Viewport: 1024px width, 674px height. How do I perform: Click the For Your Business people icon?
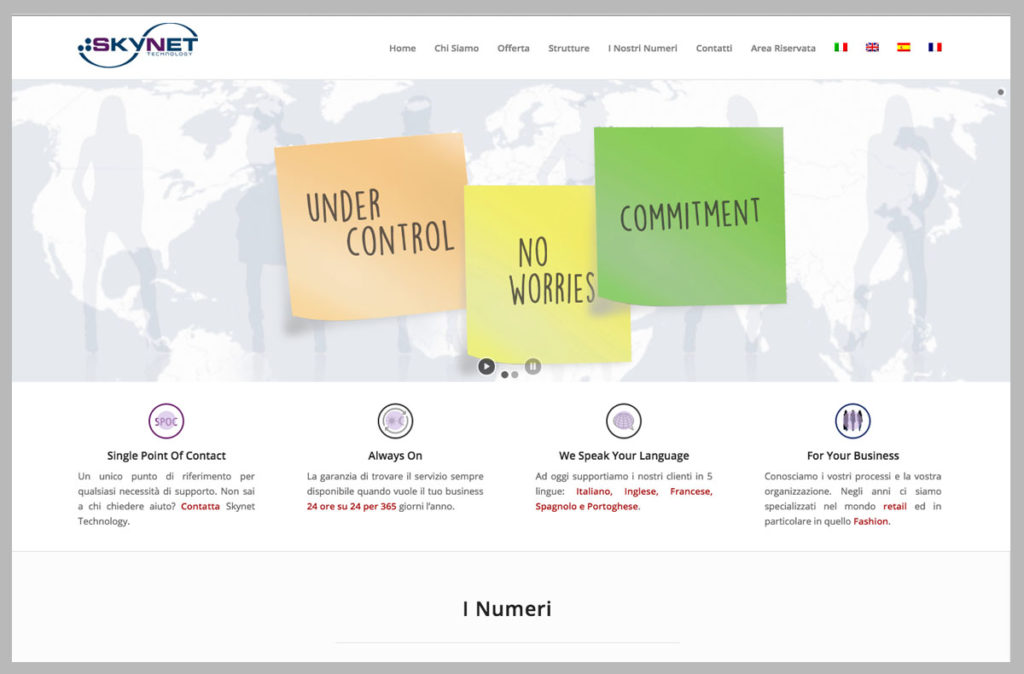(x=852, y=421)
